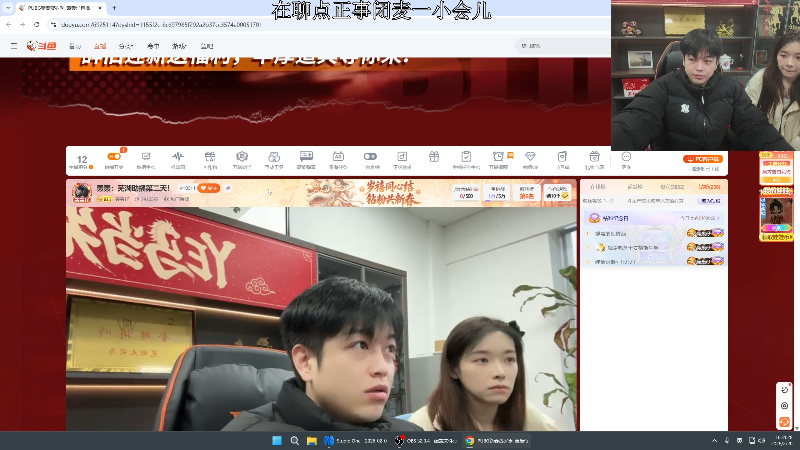Open the data center presentation icon
Screen dimensions: 800x450
pyautogui.click(x=146, y=157)
